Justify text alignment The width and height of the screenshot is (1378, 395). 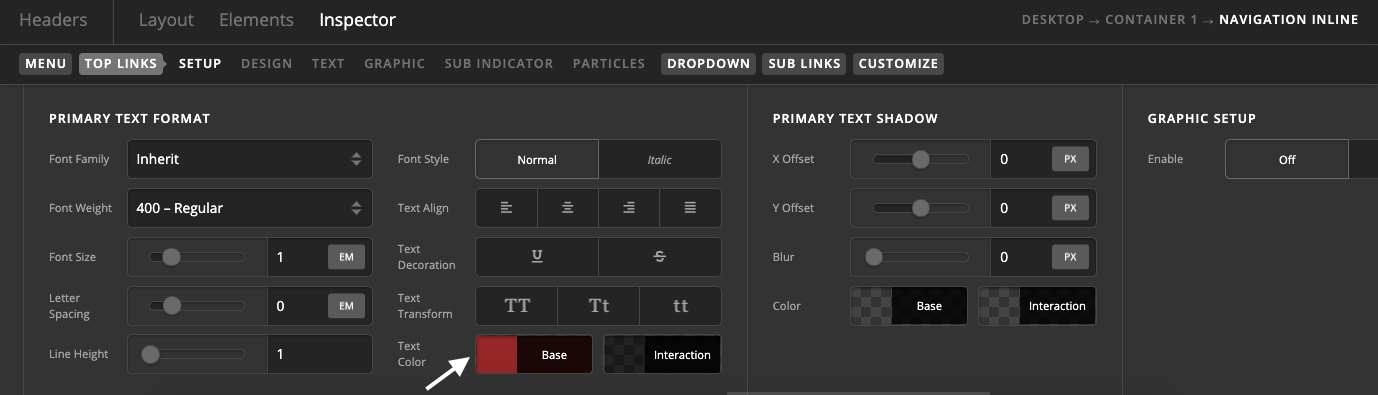click(x=690, y=208)
